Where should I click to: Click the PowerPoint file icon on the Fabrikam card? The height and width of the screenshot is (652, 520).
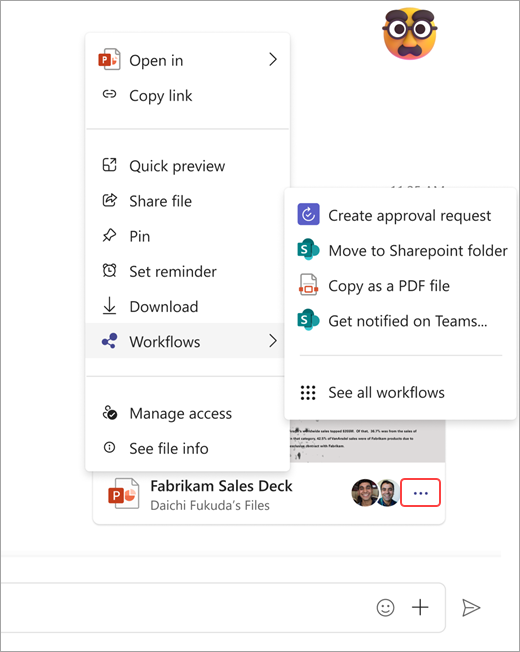pyautogui.click(x=123, y=494)
